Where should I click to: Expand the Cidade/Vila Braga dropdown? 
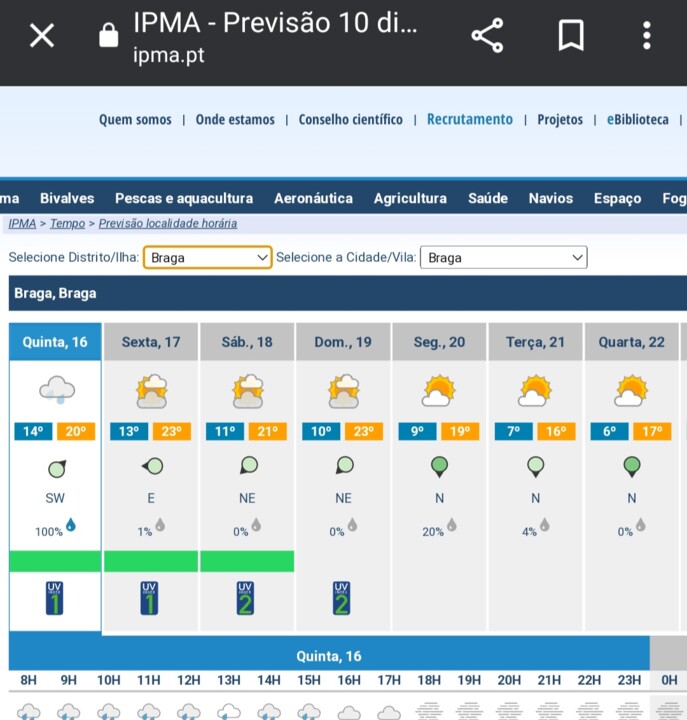click(503, 257)
